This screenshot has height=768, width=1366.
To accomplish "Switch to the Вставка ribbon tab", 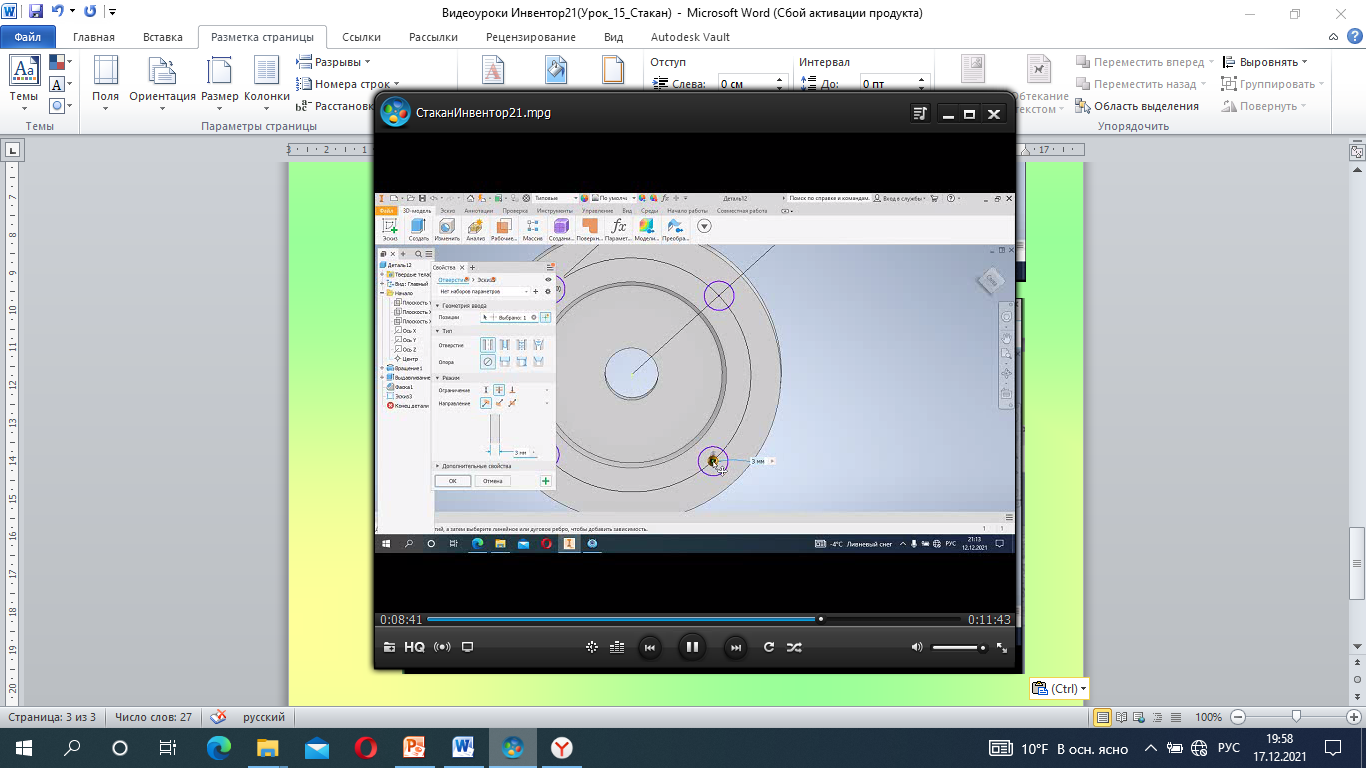I will coord(163,37).
